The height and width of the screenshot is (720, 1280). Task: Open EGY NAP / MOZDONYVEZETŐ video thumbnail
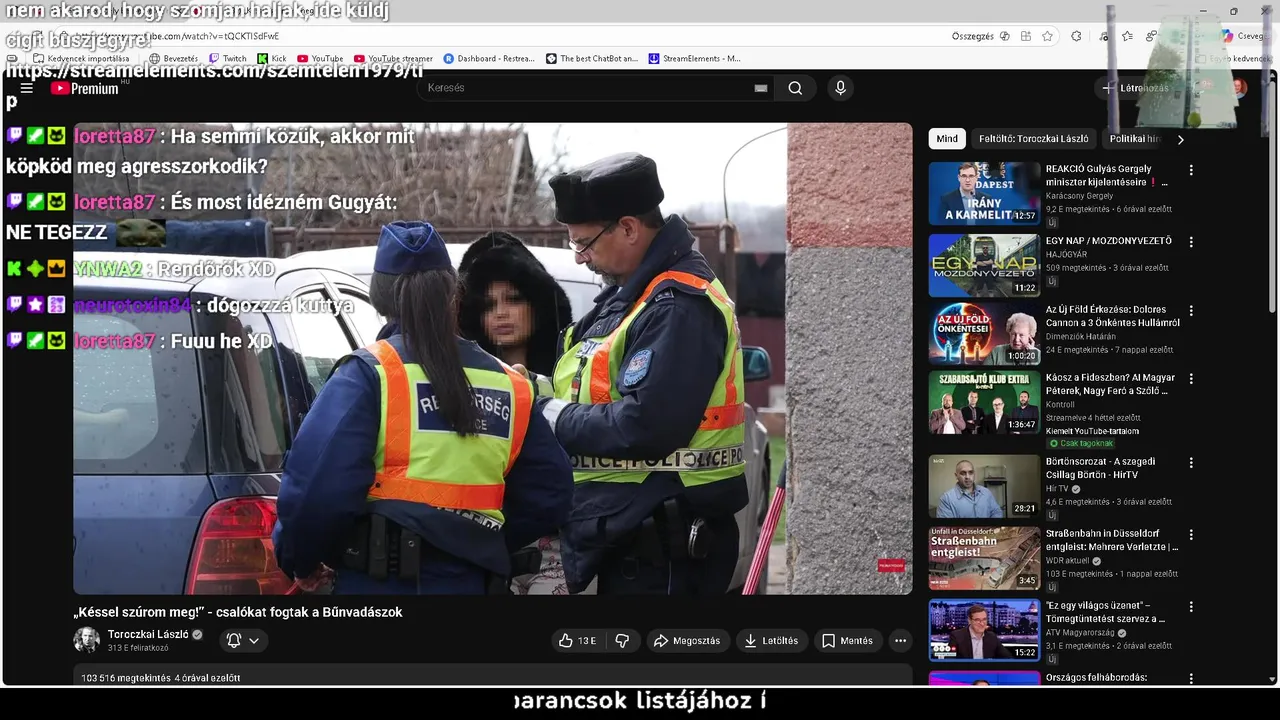[x=984, y=265]
